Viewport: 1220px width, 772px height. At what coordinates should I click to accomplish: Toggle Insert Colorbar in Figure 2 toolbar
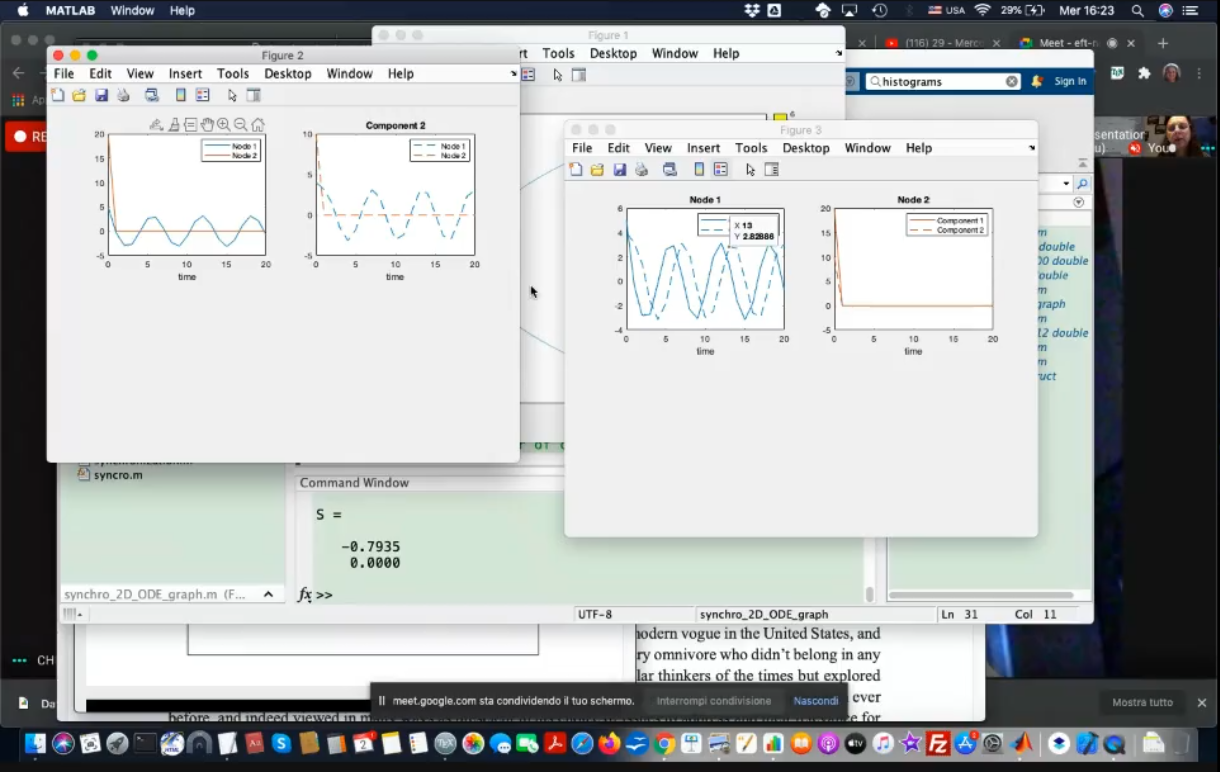click(181, 95)
